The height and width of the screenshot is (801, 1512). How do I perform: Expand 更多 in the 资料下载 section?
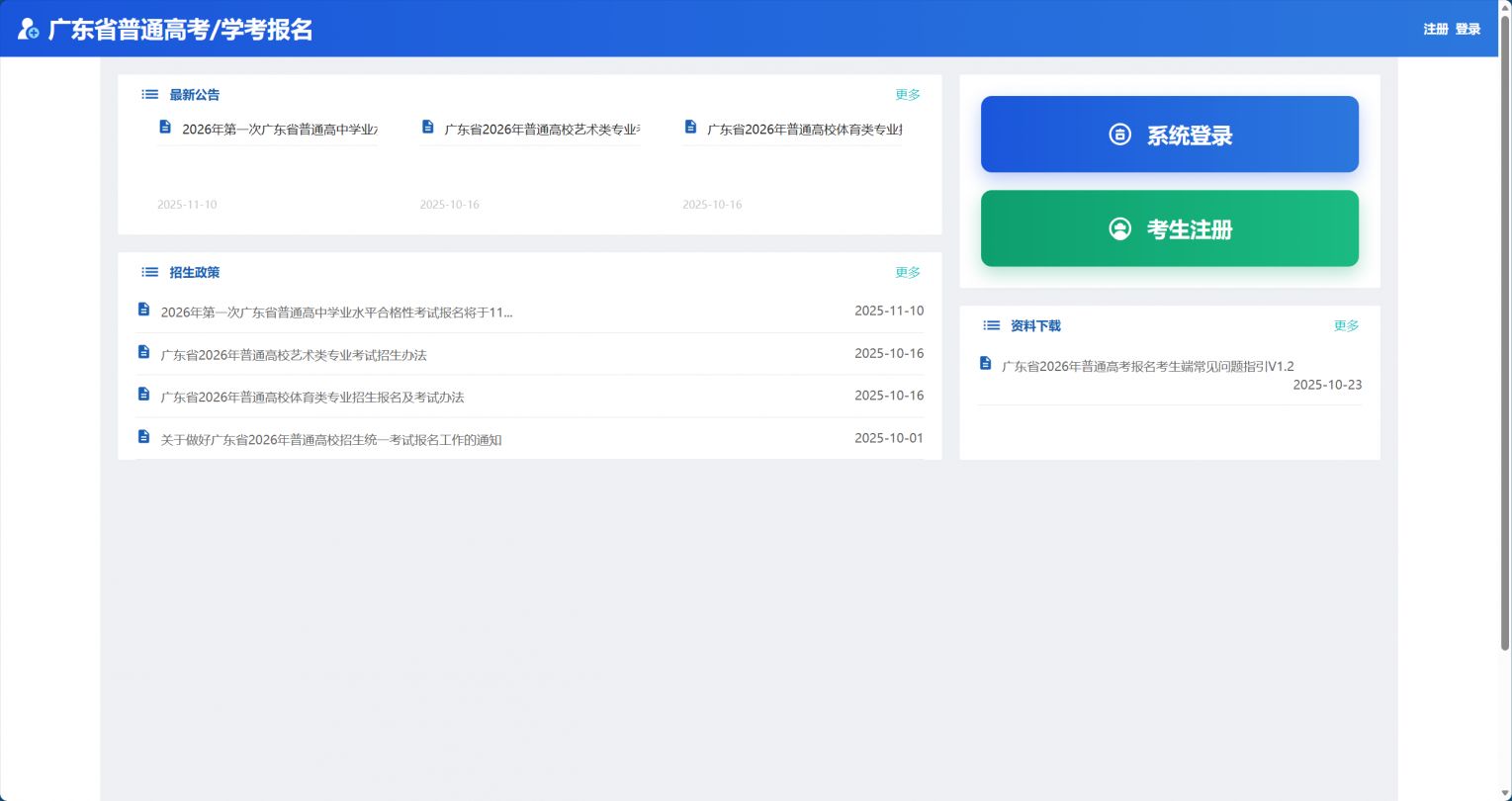pos(1346,325)
